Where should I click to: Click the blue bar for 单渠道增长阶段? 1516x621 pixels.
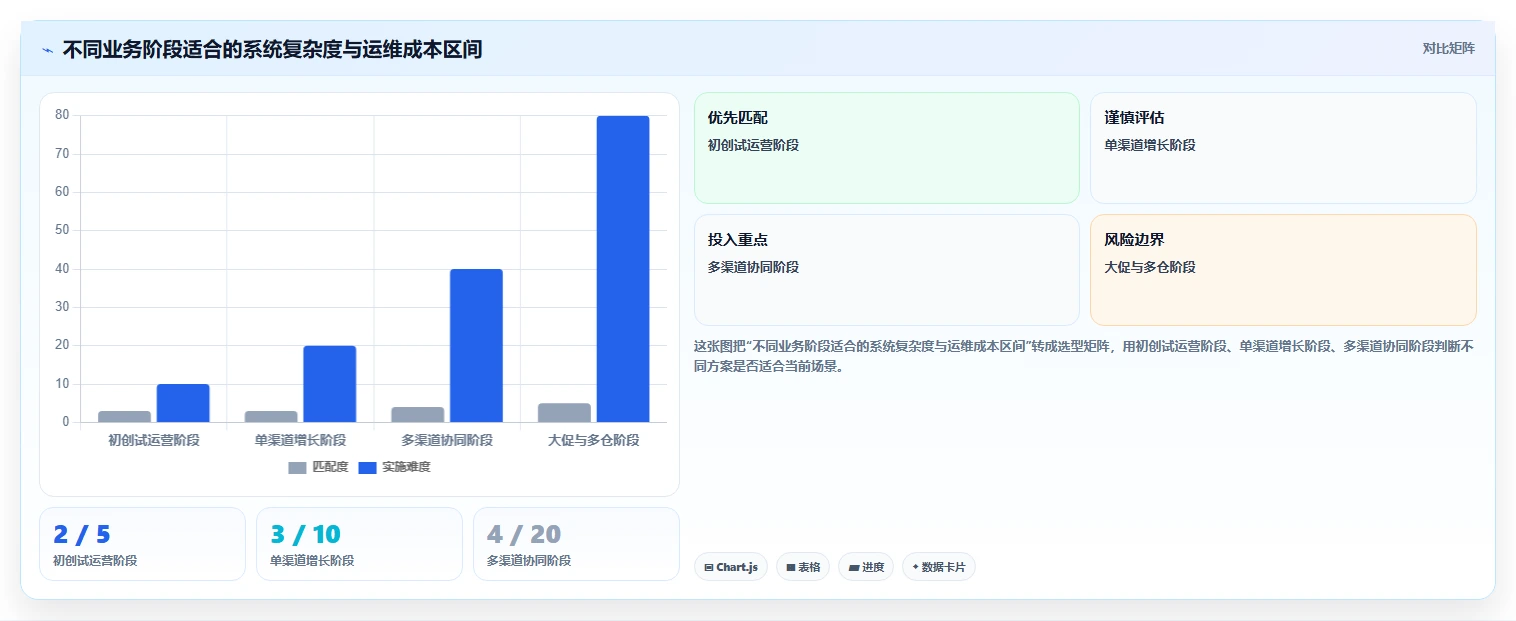[330, 384]
